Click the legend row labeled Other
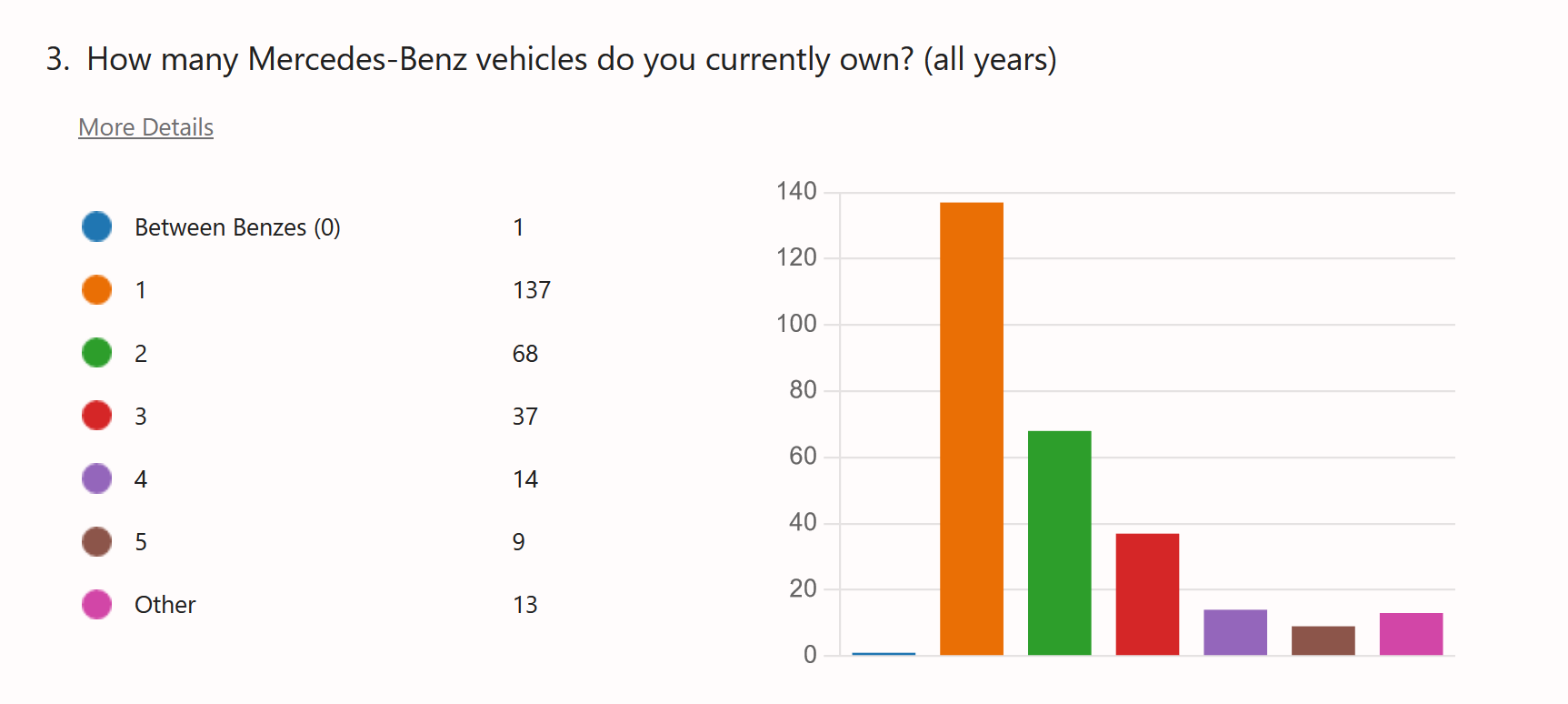 (x=165, y=603)
